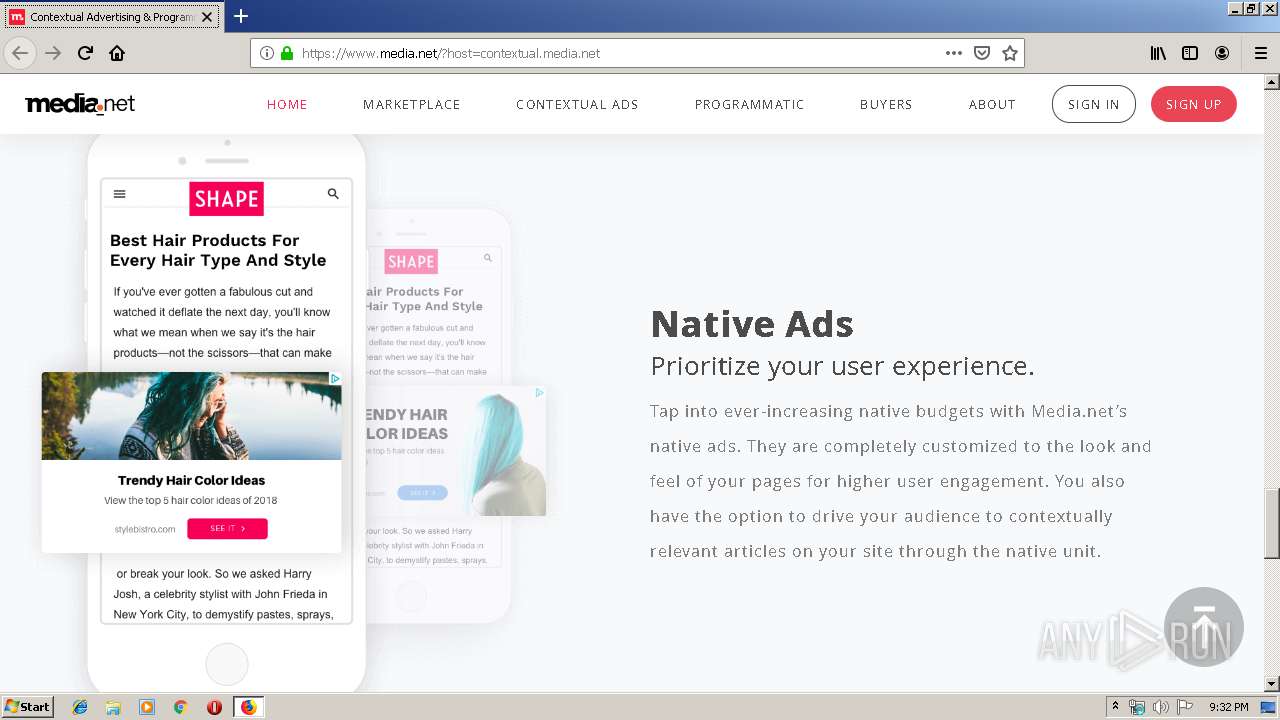Click 'Prioritize your user experience.' text
The image size is (1280, 720).
pyautogui.click(x=842, y=366)
